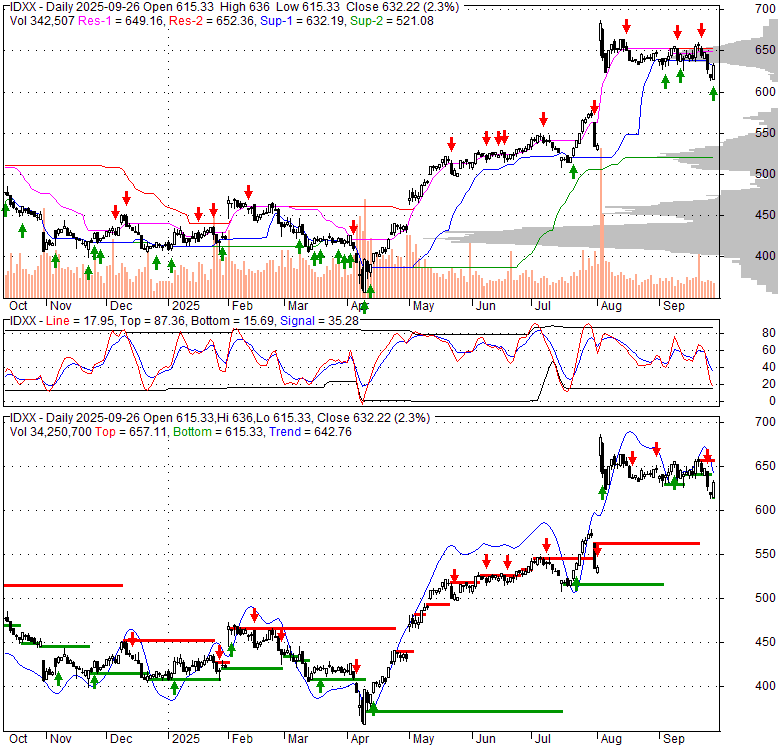Click the 20 level on the oscillator axis
Image resolution: width=780 pixels, height=745 pixels.
point(769,384)
